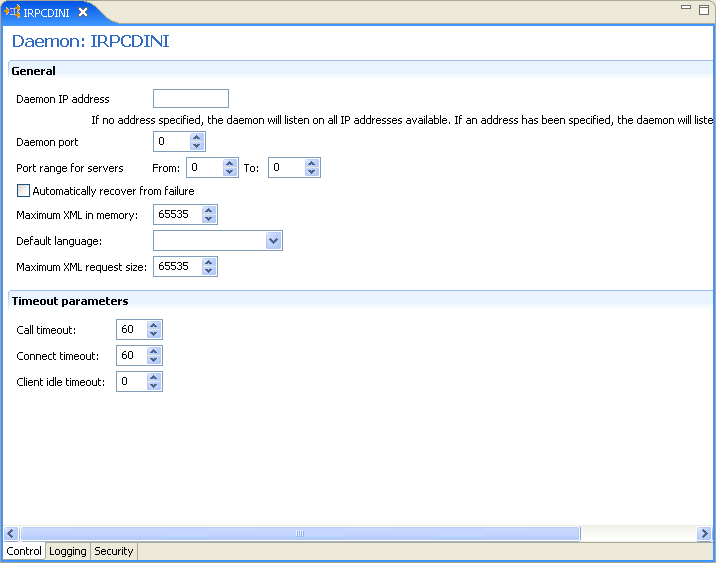The image size is (716, 563).
Task: Decrease the port range To value
Action: pyautogui.click(x=311, y=172)
